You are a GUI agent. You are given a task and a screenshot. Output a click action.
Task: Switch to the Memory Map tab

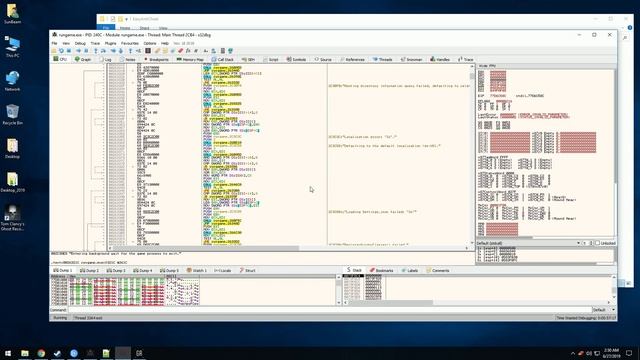[x=190, y=60]
